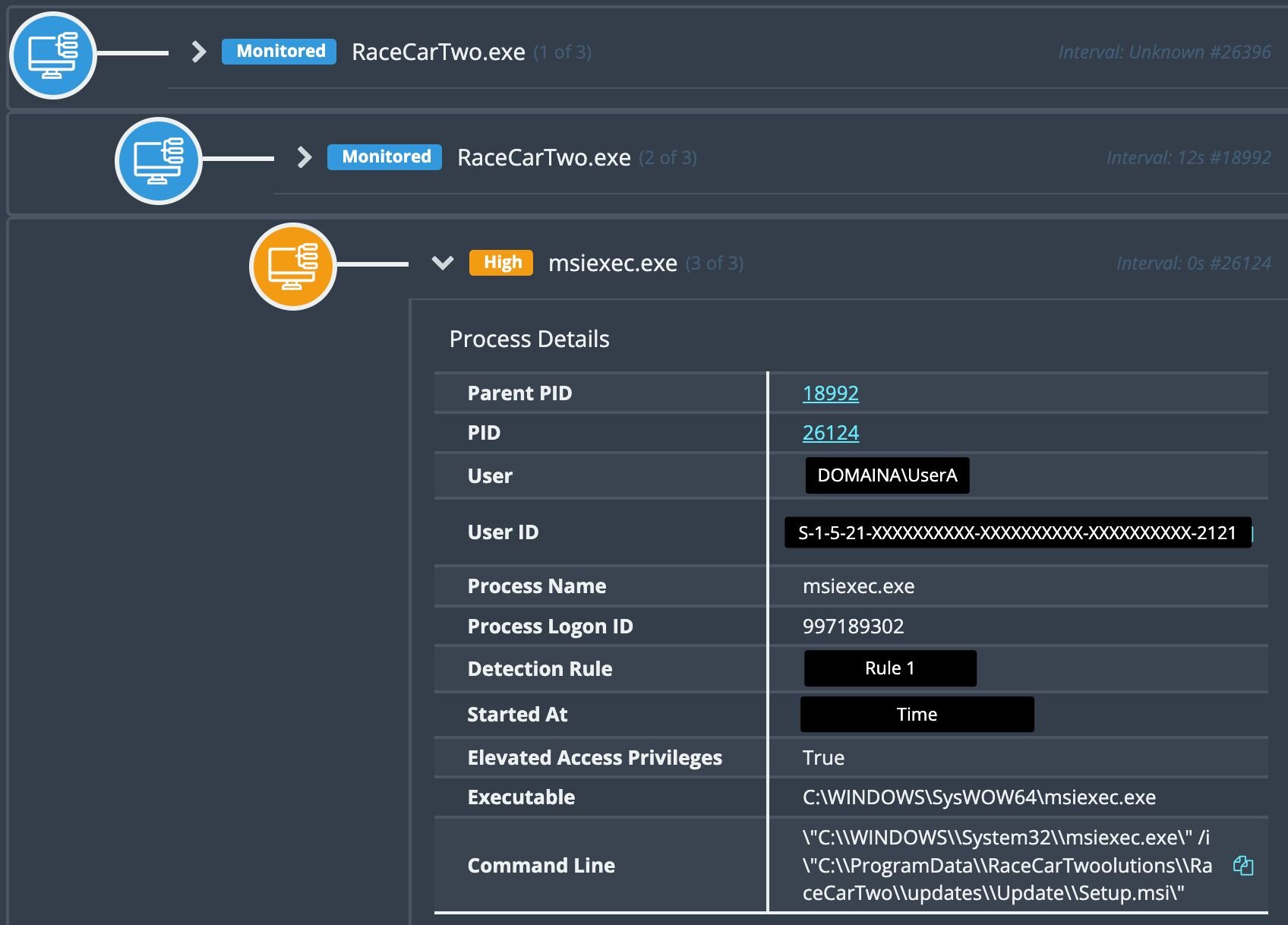Open PID 26124 link
The image size is (1288, 925).
(830, 432)
